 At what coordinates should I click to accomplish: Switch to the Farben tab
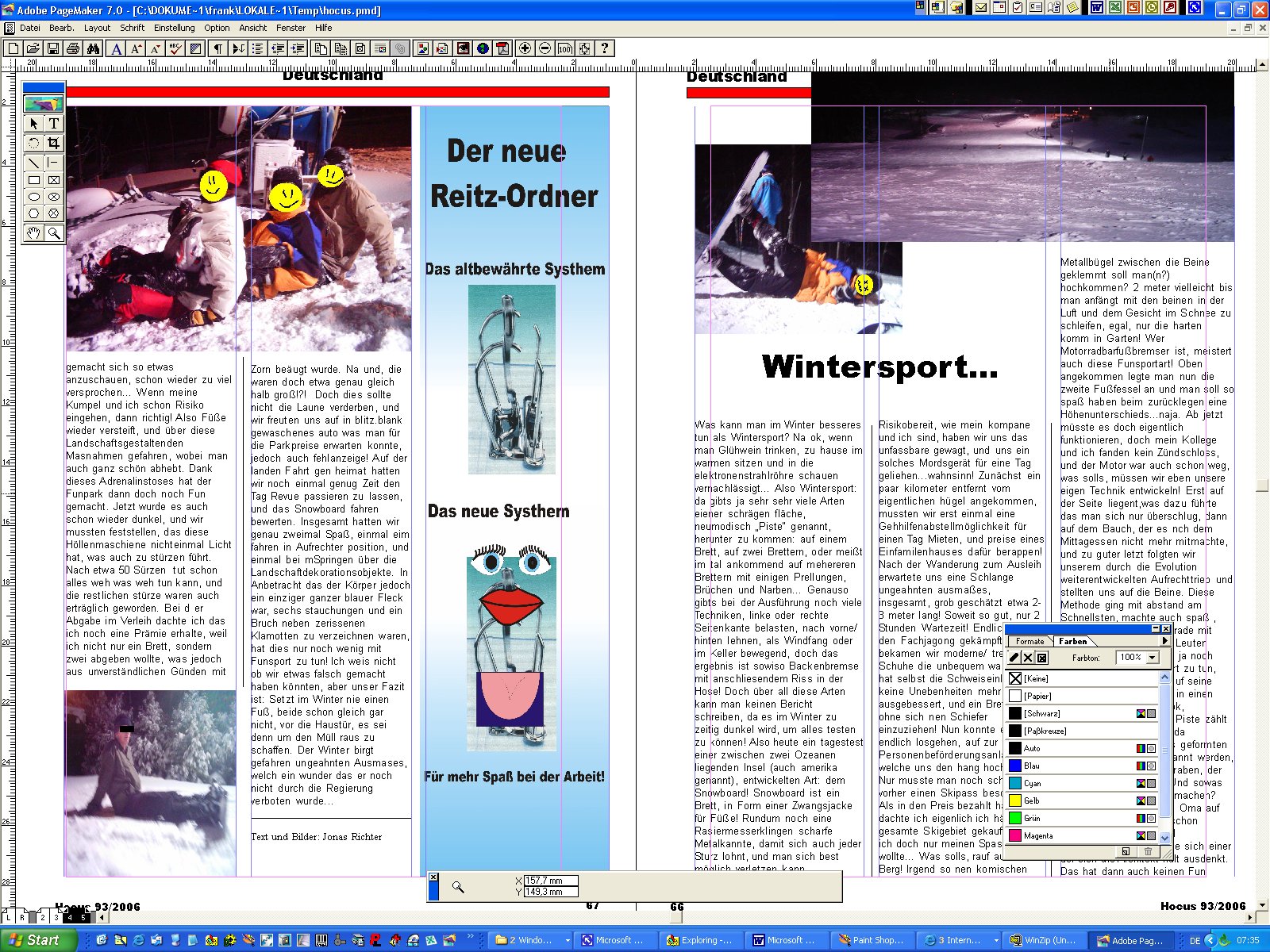click(1073, 641)
